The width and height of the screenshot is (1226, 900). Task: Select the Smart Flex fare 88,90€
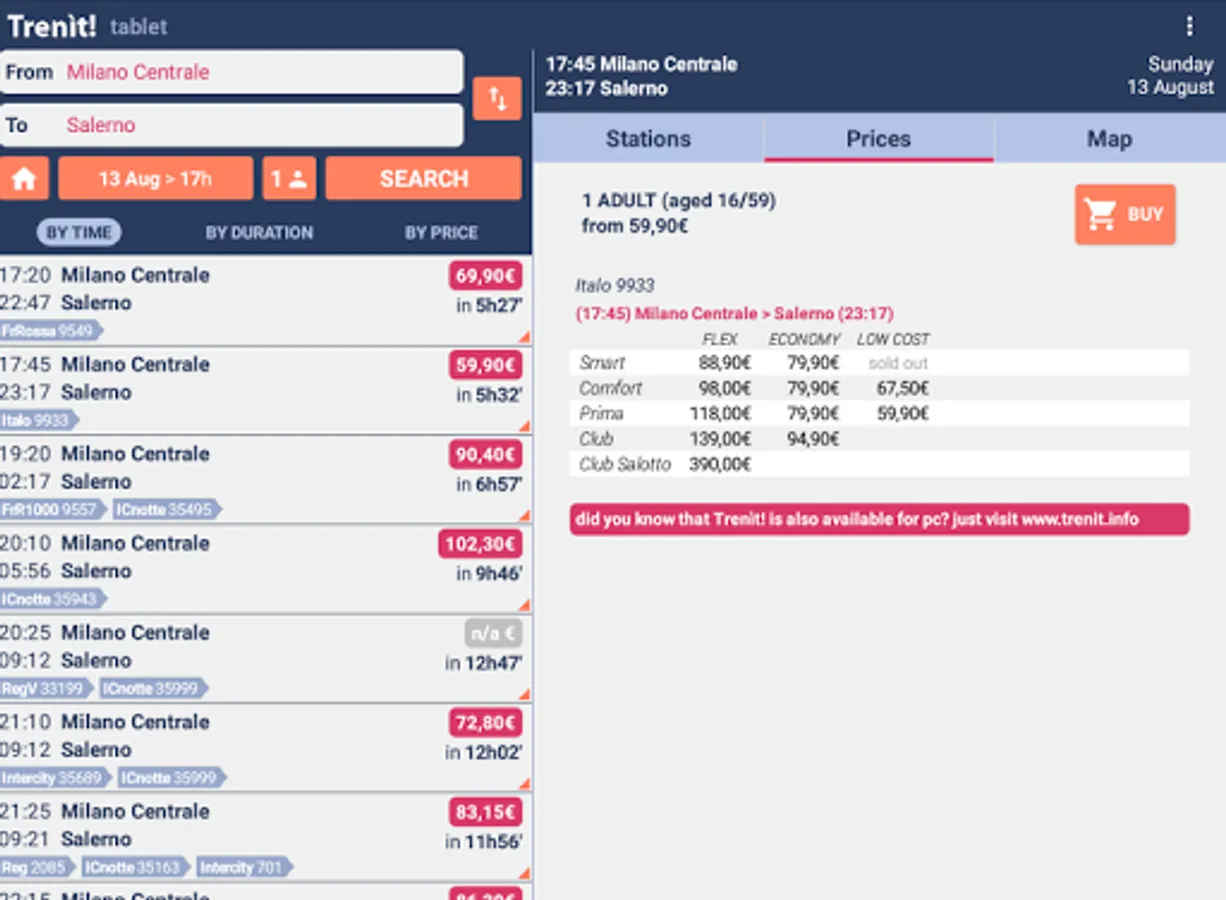725,362
